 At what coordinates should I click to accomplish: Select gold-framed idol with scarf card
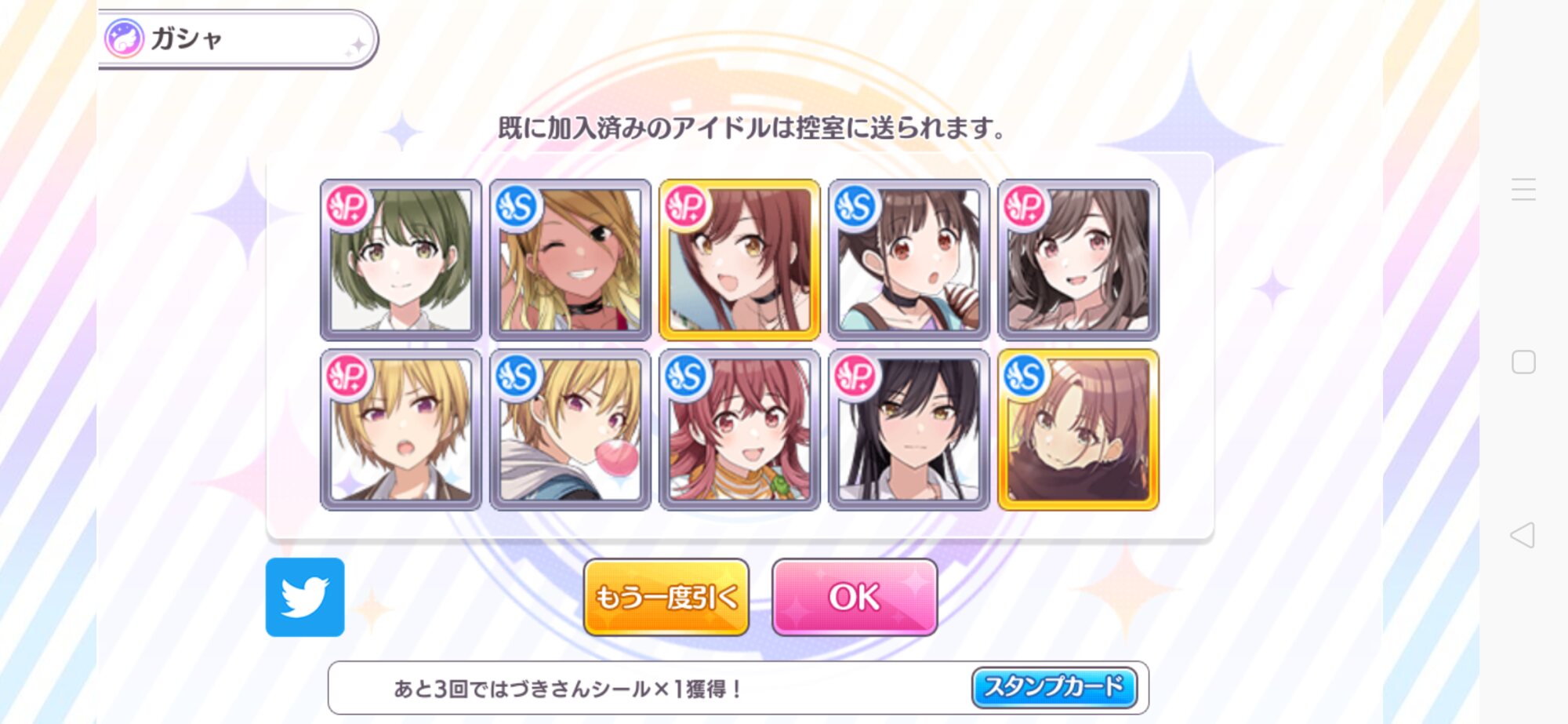tap(1078, 430)
